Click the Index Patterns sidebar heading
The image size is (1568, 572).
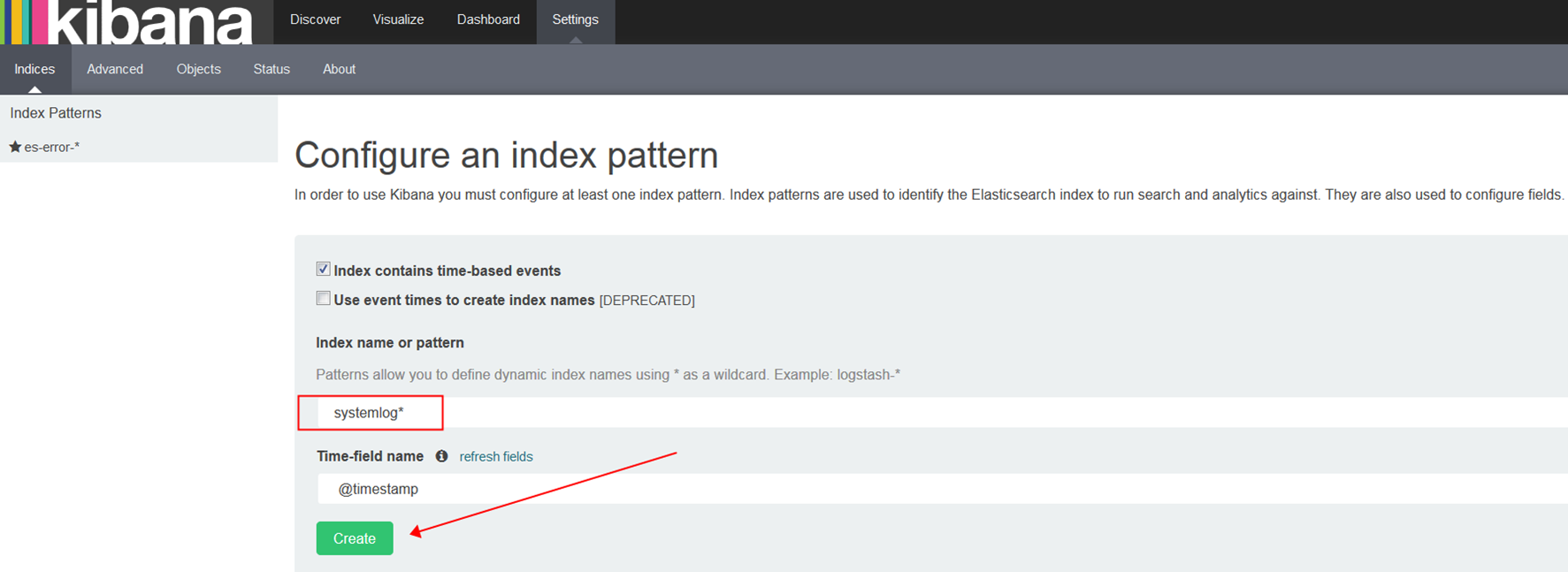click(x=56, y=113)
